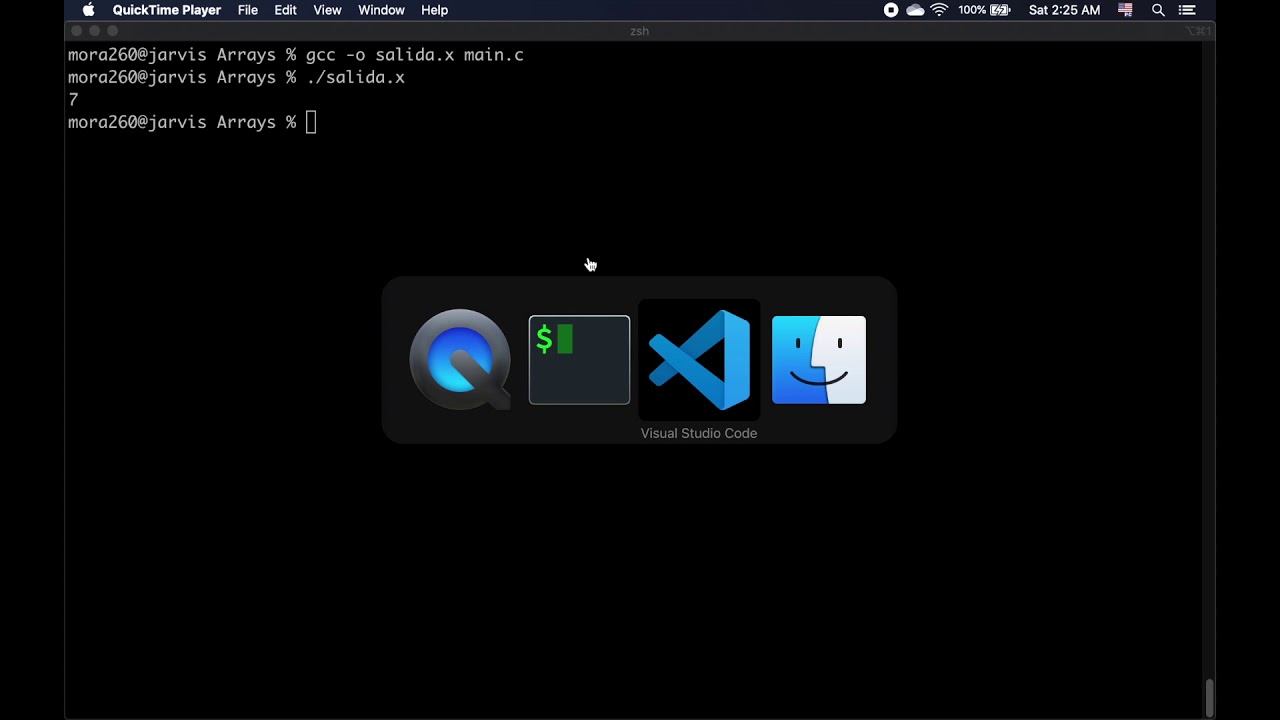The image size is (1280, 720).
Task: Select Finder icon in the app switcher
Action: pyautogui.click(x=819, y=360)
